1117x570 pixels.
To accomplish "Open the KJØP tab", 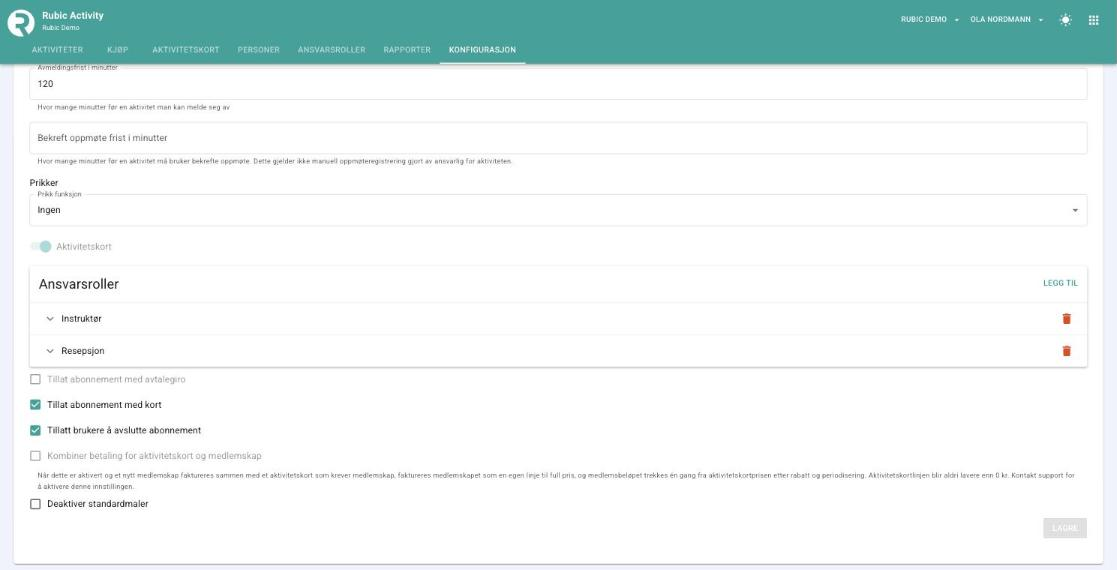I will pos(118,50).
